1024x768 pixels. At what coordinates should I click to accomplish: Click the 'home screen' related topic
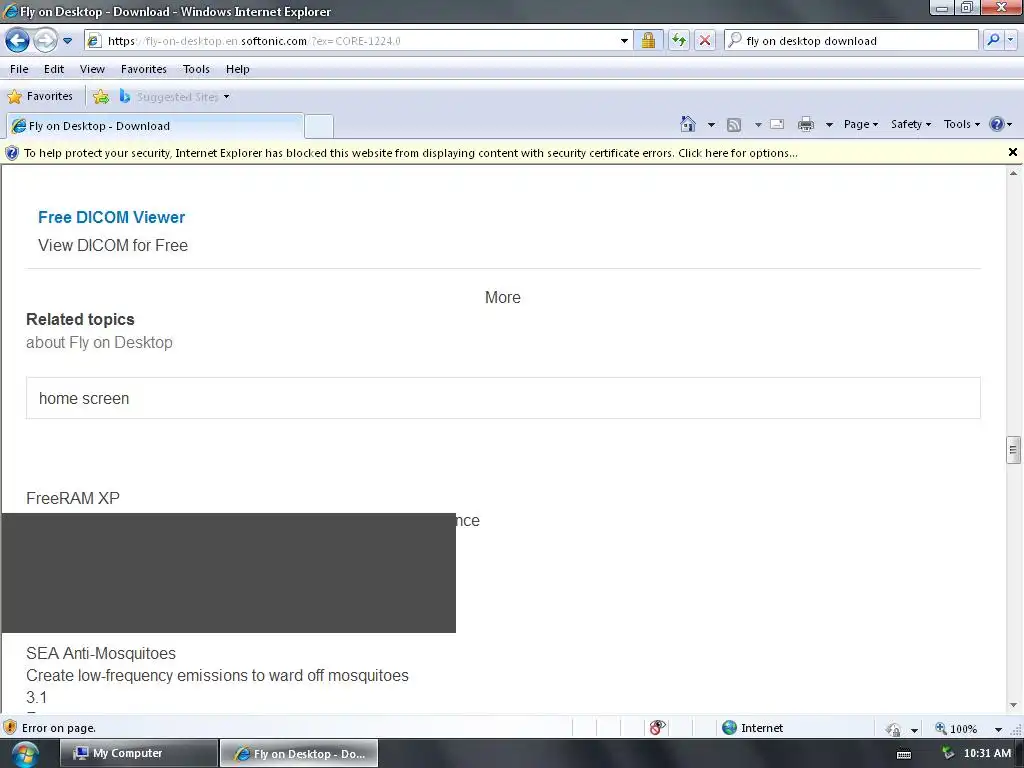coord(503,398)
